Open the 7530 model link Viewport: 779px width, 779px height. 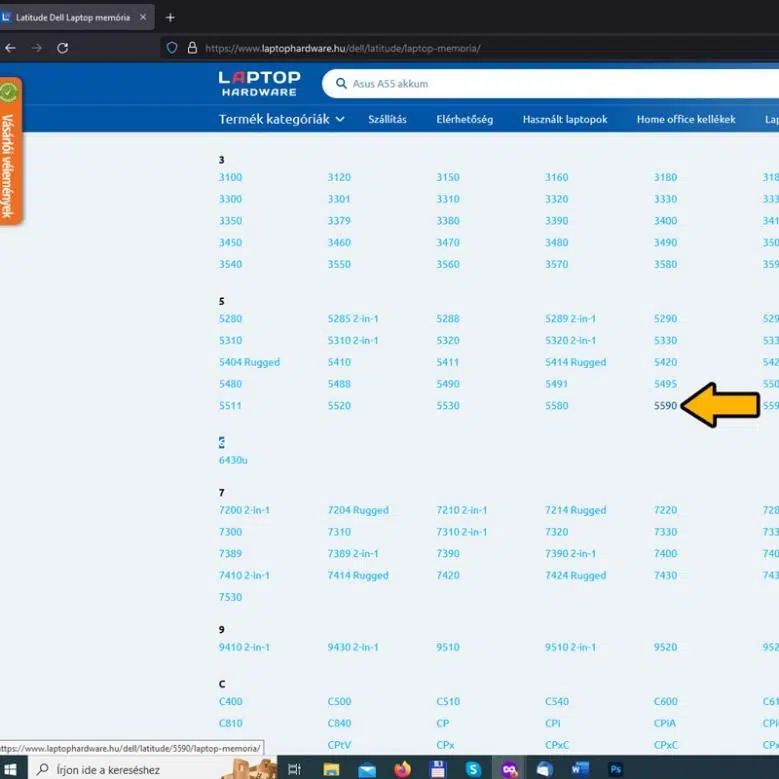230,597
